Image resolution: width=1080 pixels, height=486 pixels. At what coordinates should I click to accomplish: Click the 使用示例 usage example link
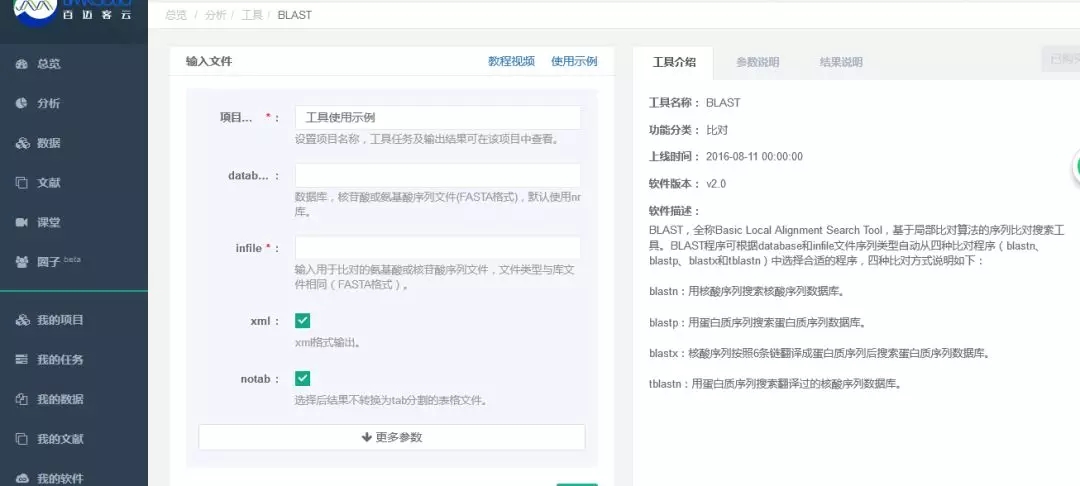click(x=574, y=61)
